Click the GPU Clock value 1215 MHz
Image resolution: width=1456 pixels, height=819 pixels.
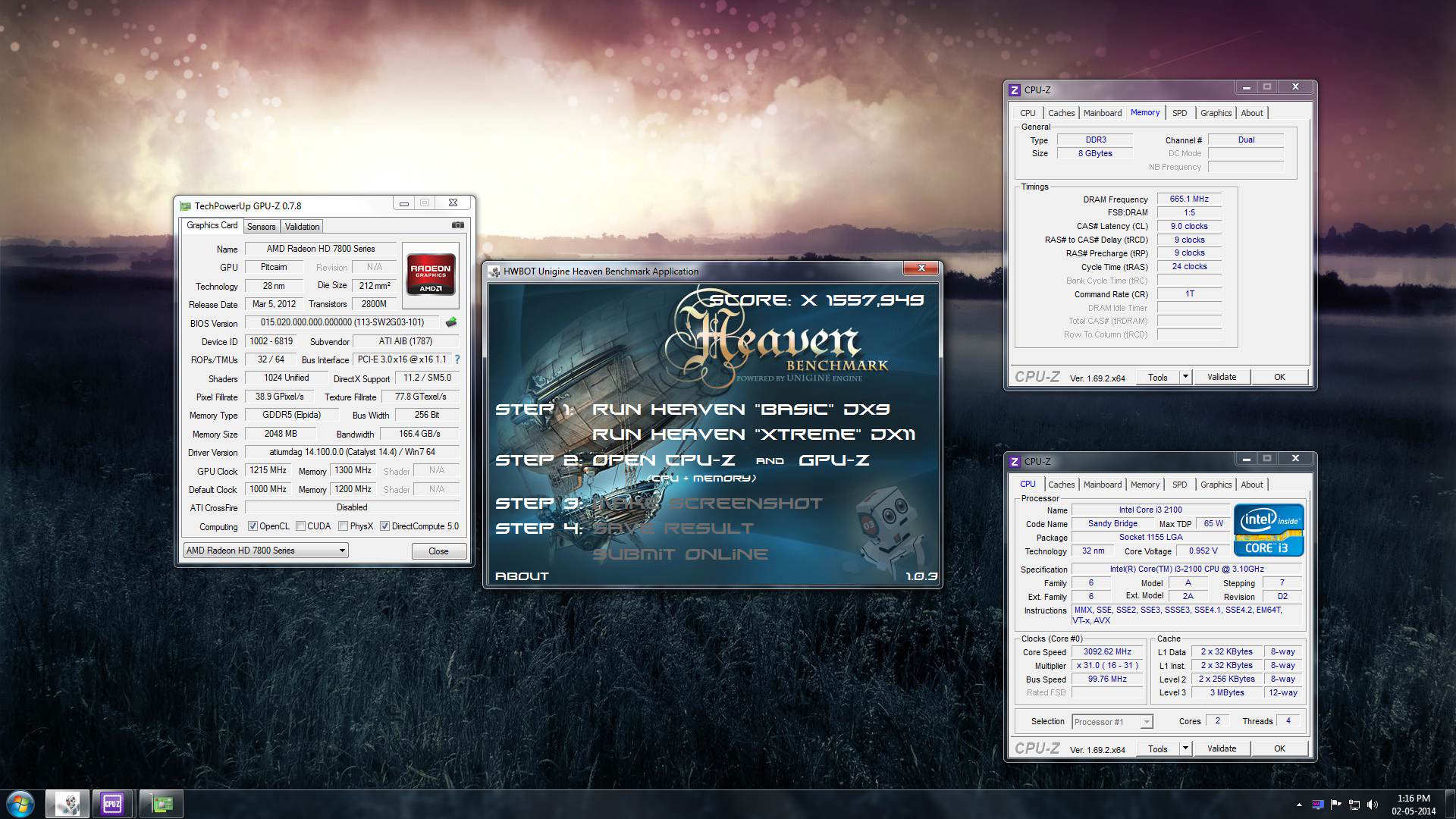(x=268, y=471)
